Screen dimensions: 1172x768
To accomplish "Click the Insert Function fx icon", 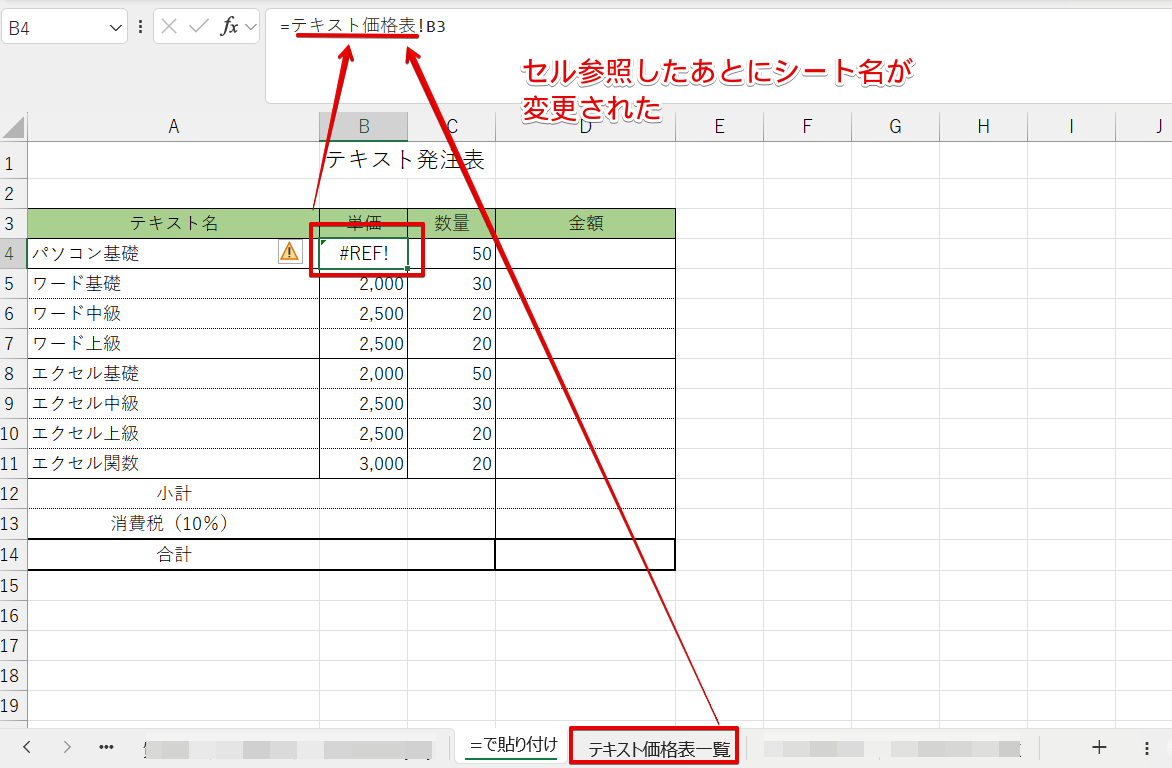I will click(229, 27).
